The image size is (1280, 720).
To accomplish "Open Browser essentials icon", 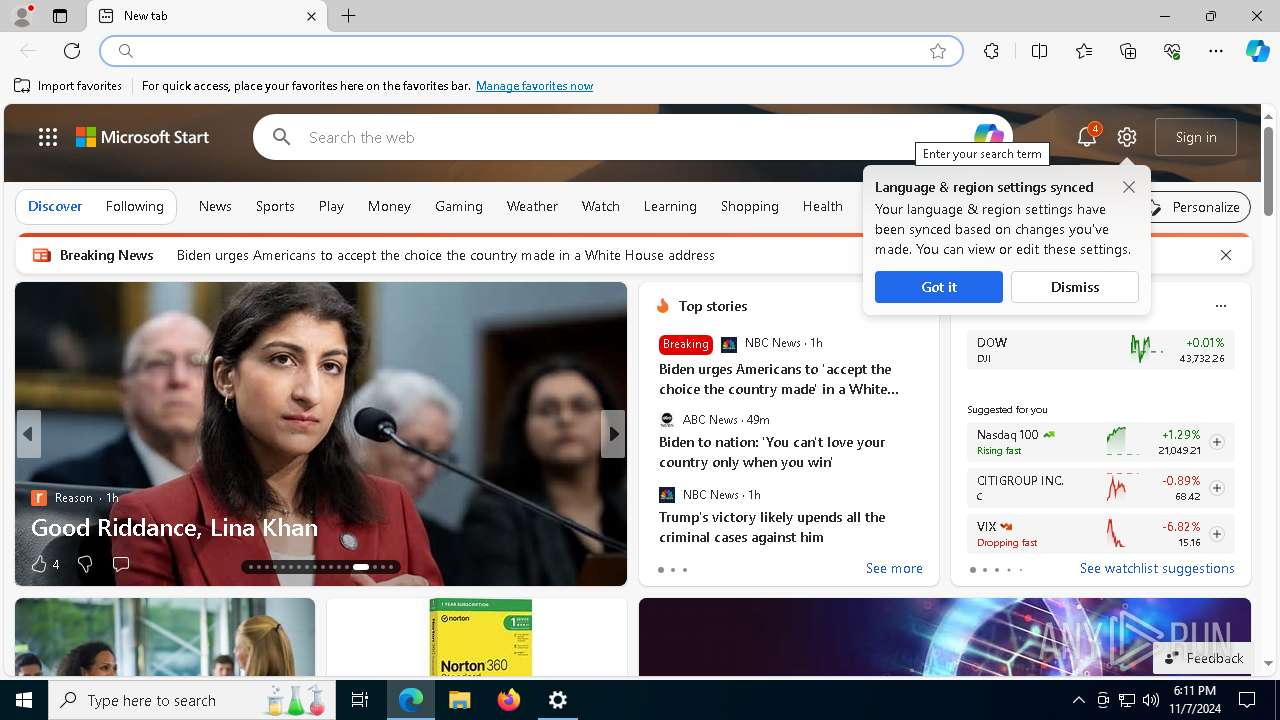I will click(1172, 51).
